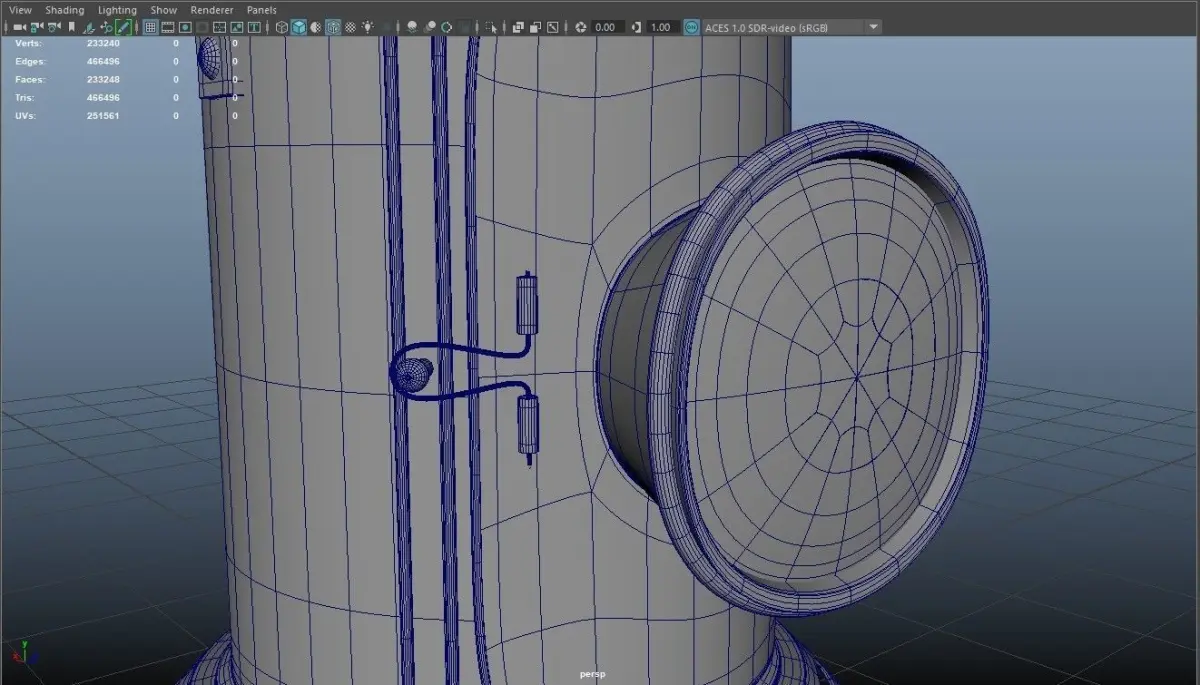Open the Camera Attributes icon
1200x685 pixels.
click(53, 27)
